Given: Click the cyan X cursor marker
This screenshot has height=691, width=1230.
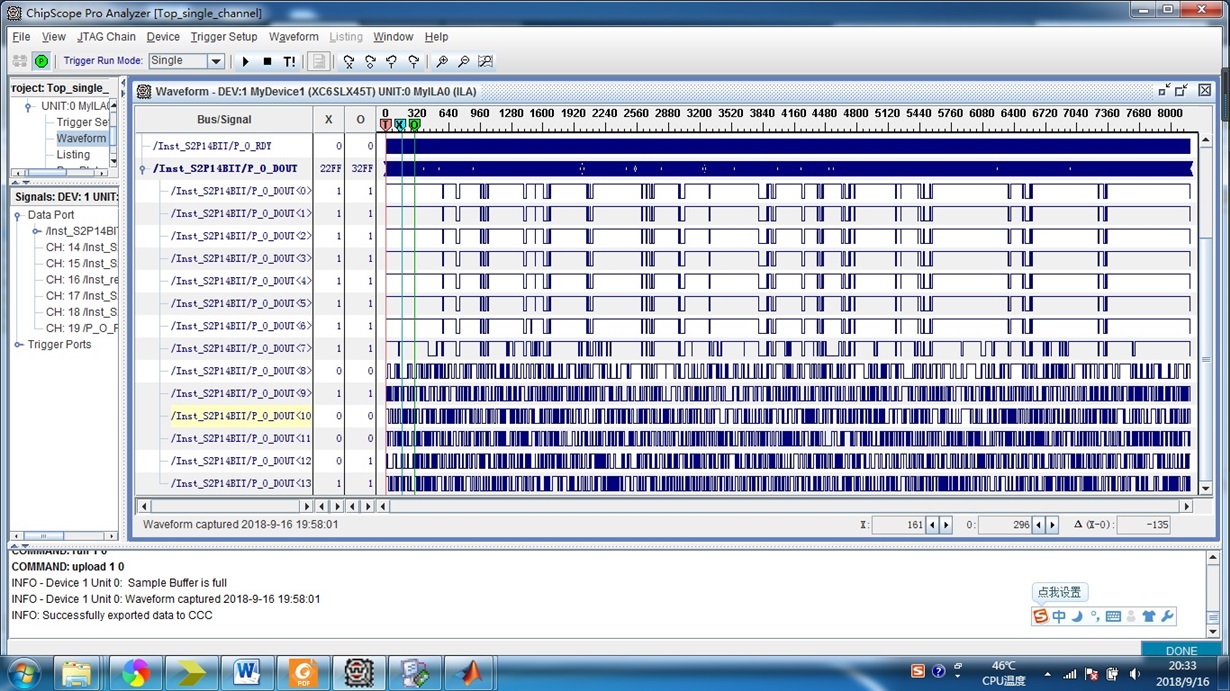Looking at the screenshot, I should 400,125.
